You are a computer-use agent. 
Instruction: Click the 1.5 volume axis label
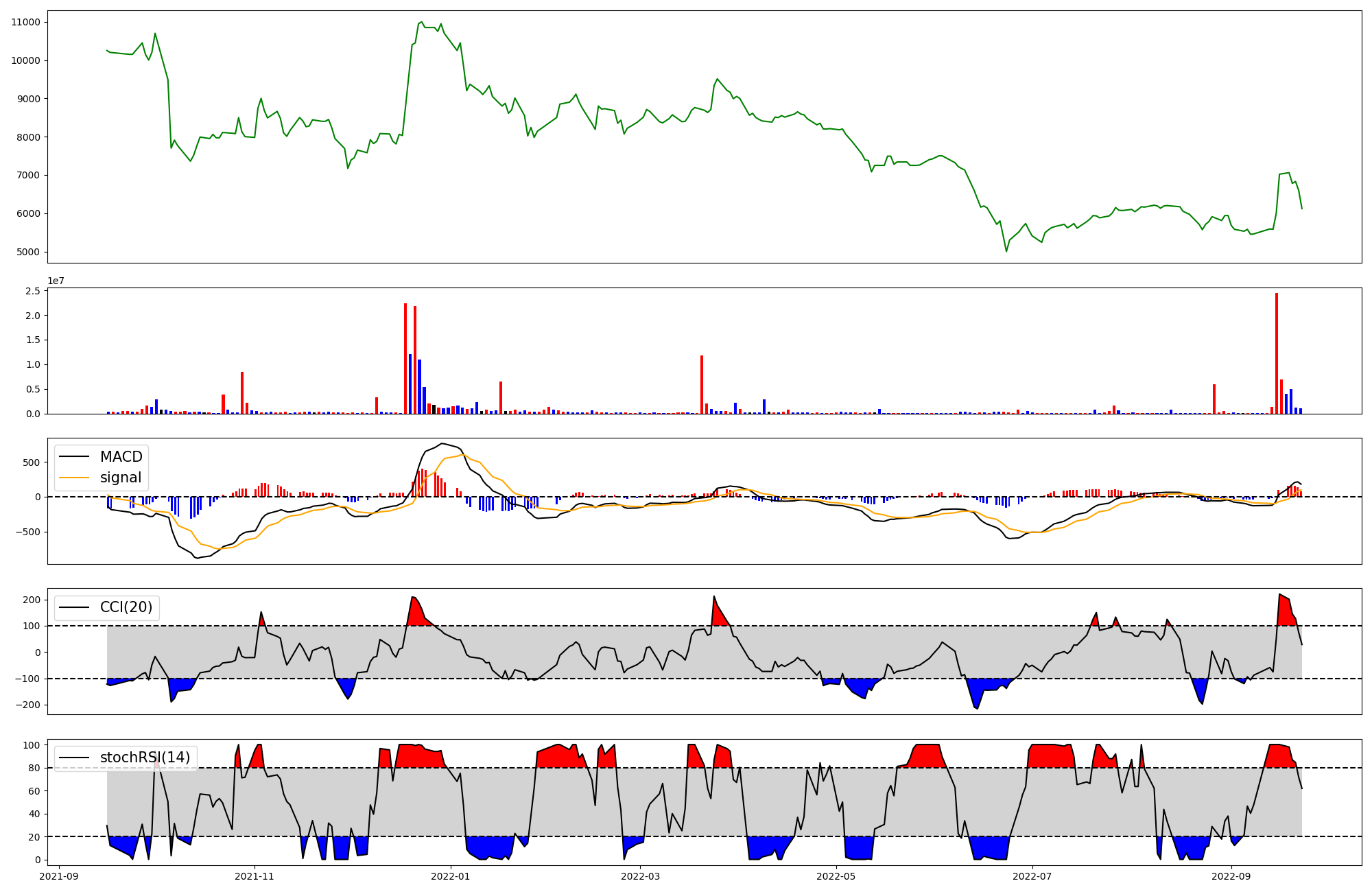click(x=32, y=340)
